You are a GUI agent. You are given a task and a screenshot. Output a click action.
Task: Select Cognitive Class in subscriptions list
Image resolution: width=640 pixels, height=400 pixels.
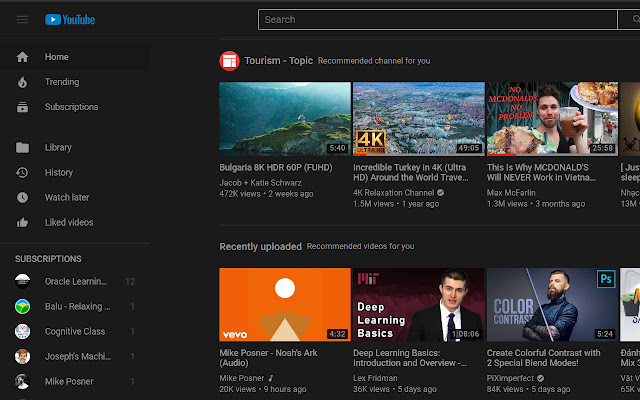[75, 331]
